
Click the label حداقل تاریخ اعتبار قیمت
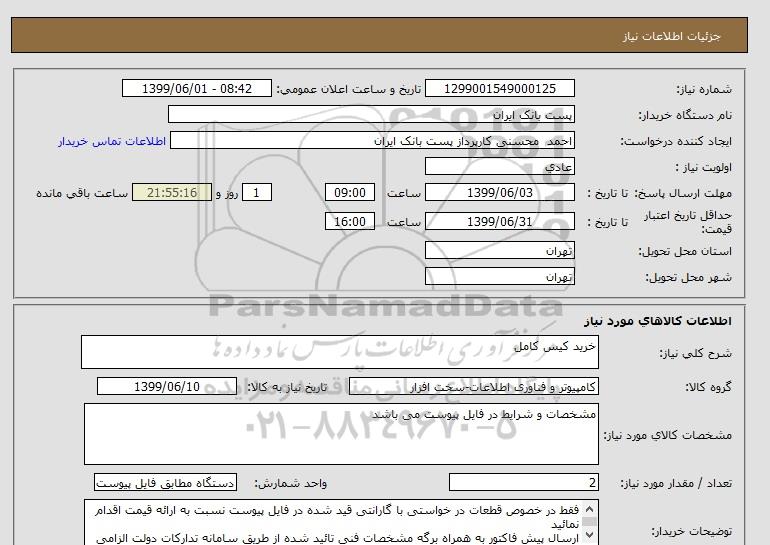[x=688, y=222]
